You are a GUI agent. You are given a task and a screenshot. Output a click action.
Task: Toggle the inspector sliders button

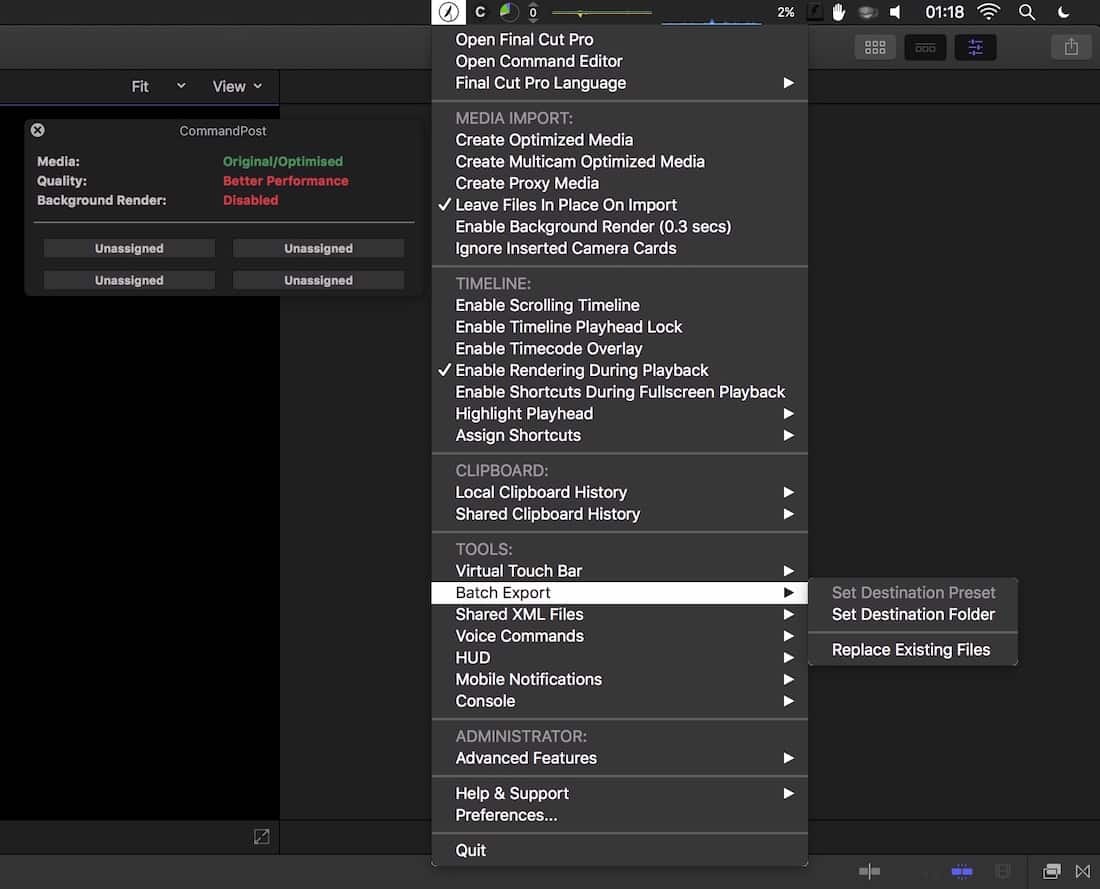point(975,48)
